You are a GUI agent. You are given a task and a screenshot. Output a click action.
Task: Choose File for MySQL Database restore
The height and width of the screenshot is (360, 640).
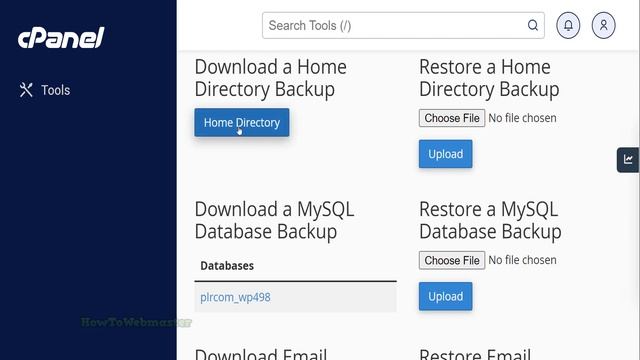point(452,260)
